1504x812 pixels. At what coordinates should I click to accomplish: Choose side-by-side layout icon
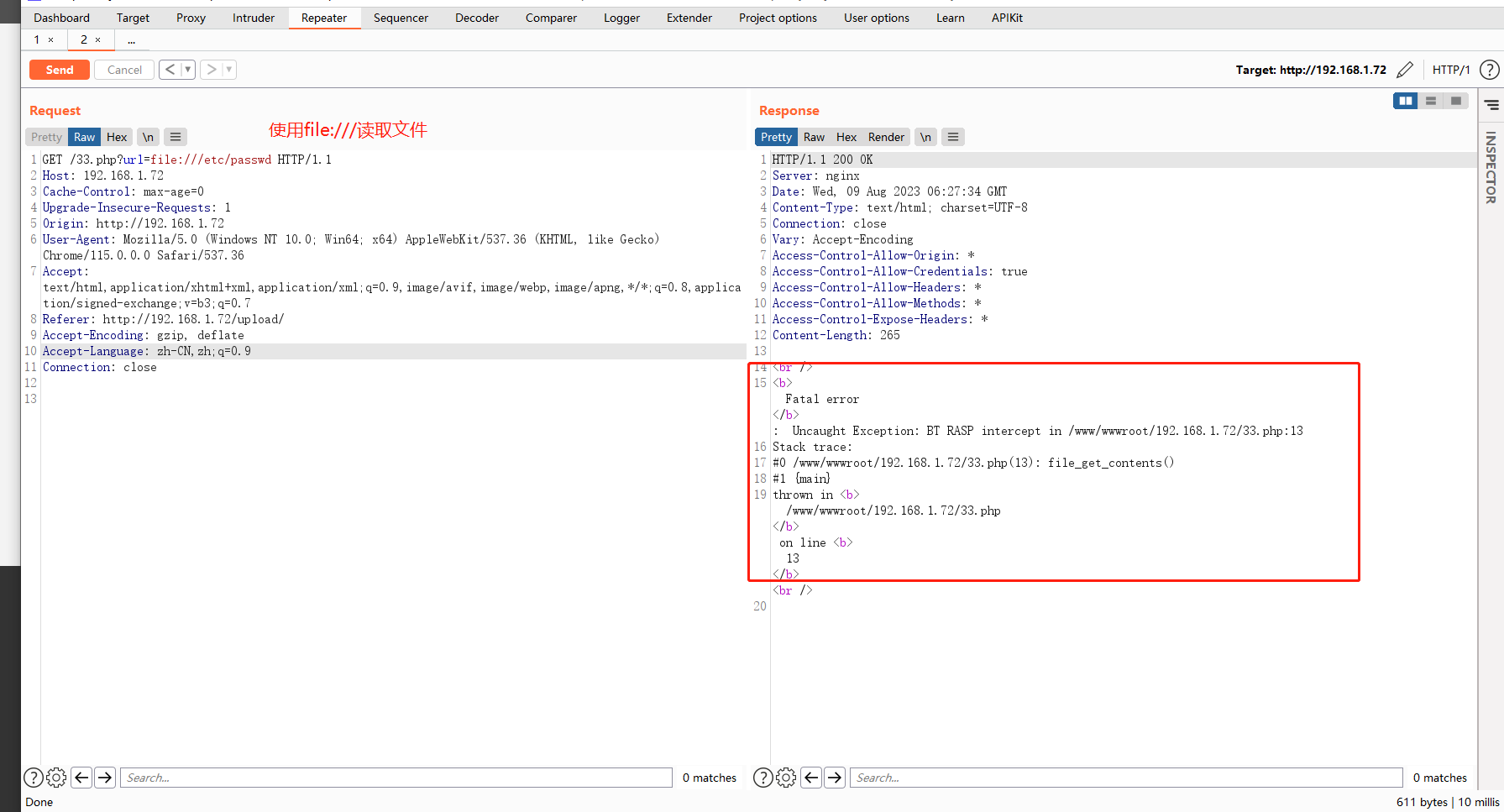(1405, 101)
